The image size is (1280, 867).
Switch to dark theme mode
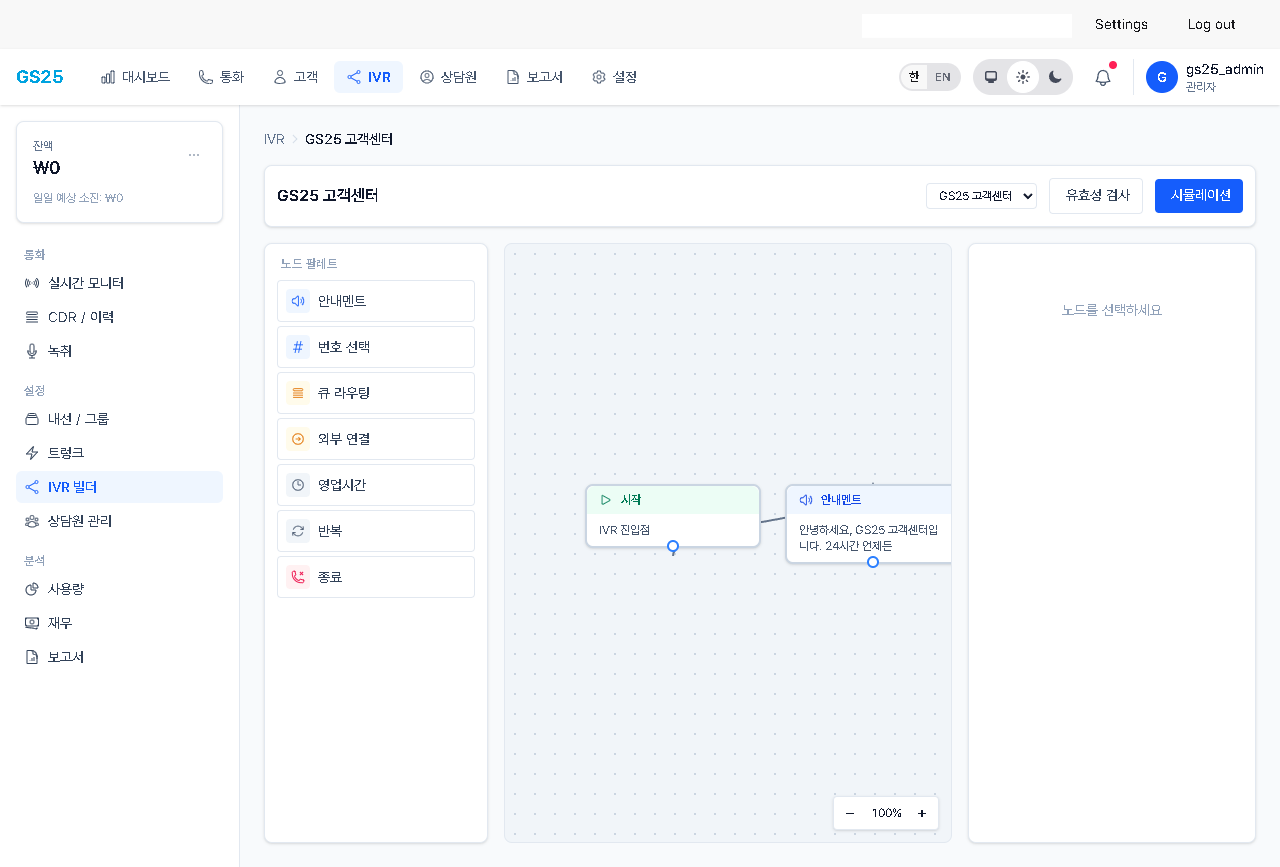click(x=1055, y=77)
